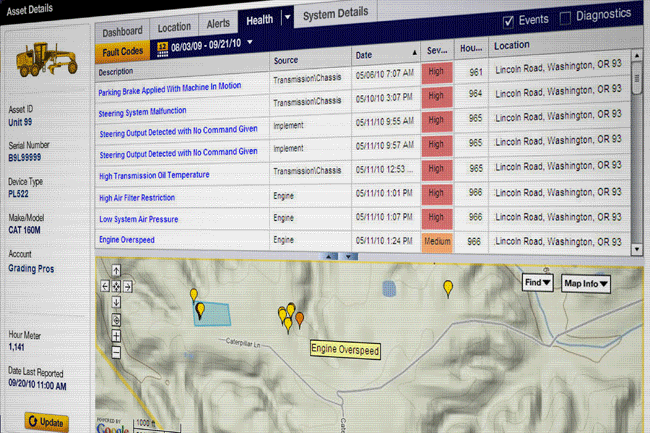
Task: Click the Fault Codes button
Action: [123, 50]
